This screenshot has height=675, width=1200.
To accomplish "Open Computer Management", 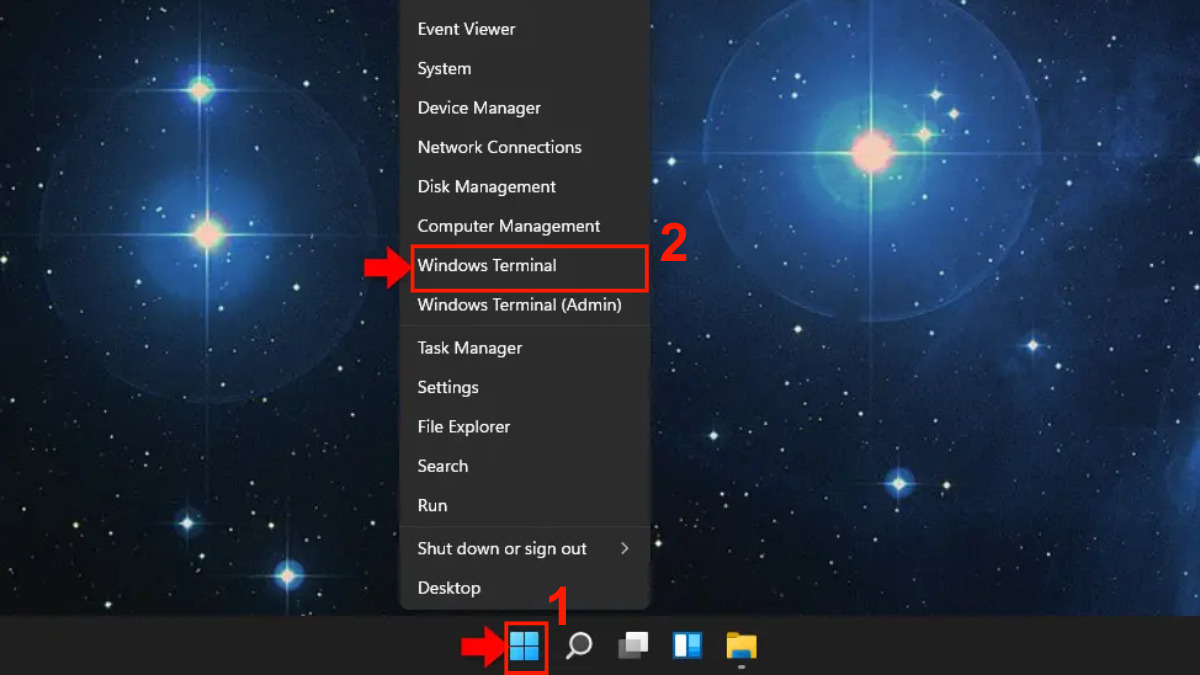I will point(525,226).
